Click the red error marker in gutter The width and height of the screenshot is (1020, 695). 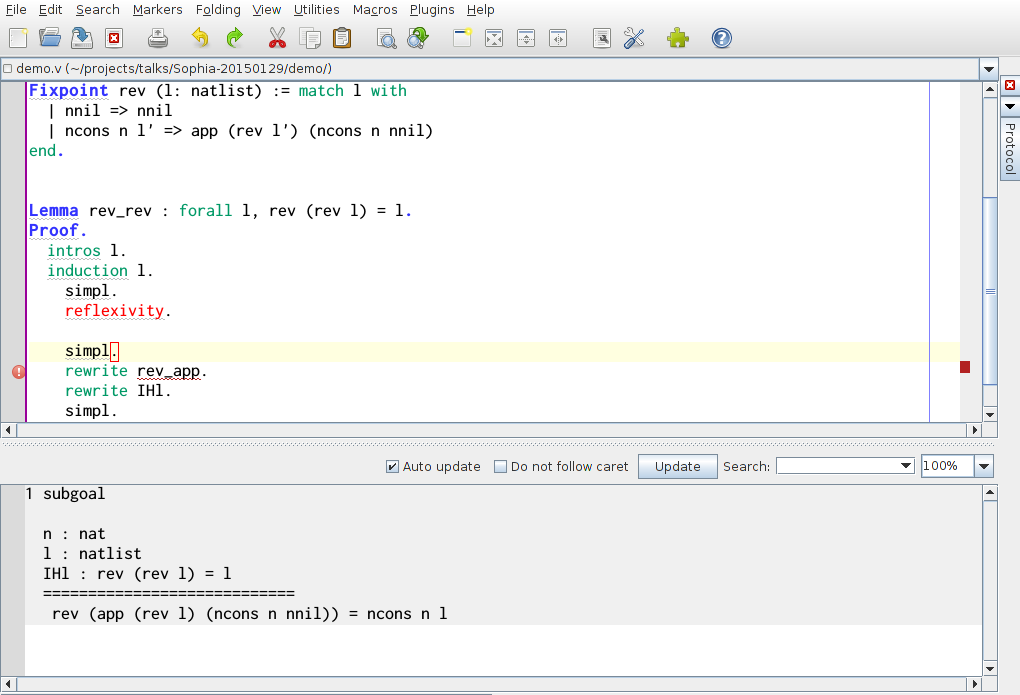pyautogui.click(x=18, y=371)
